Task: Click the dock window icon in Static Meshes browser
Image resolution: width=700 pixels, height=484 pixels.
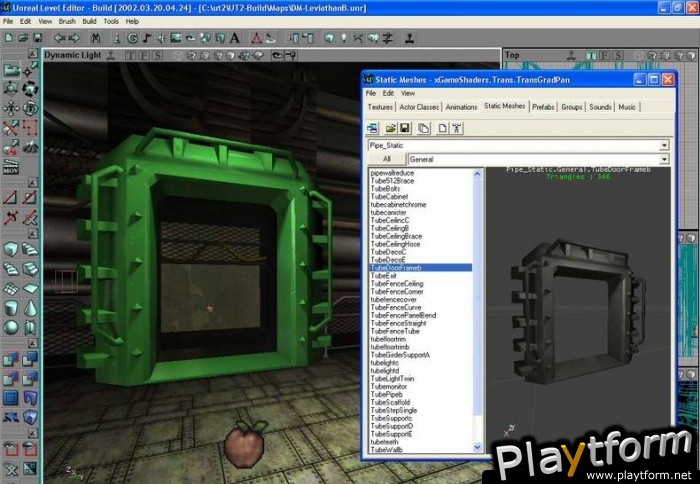Action: click(372, 129)
